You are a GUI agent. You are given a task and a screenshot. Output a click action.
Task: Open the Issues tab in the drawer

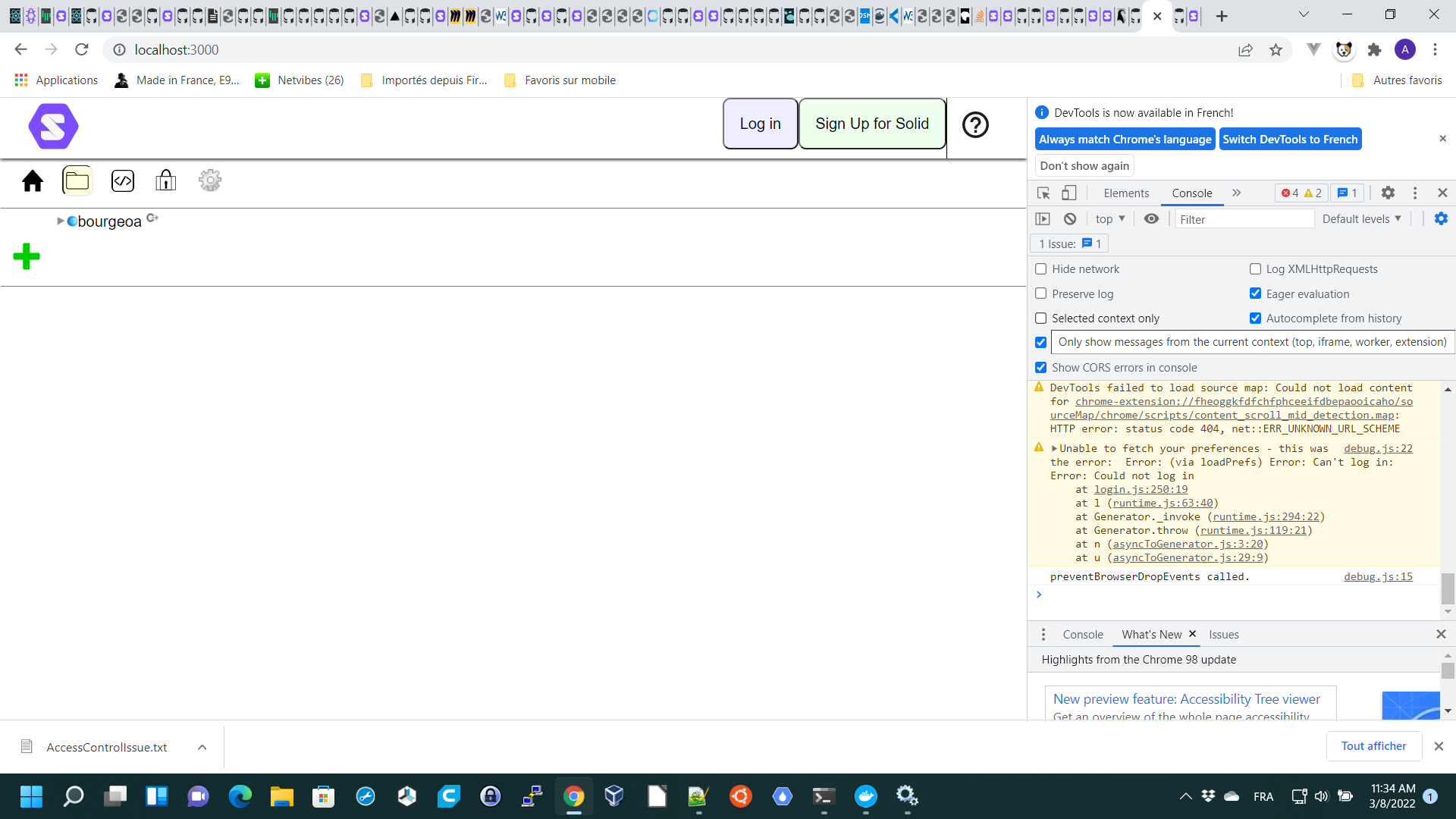coord(1223,634)
